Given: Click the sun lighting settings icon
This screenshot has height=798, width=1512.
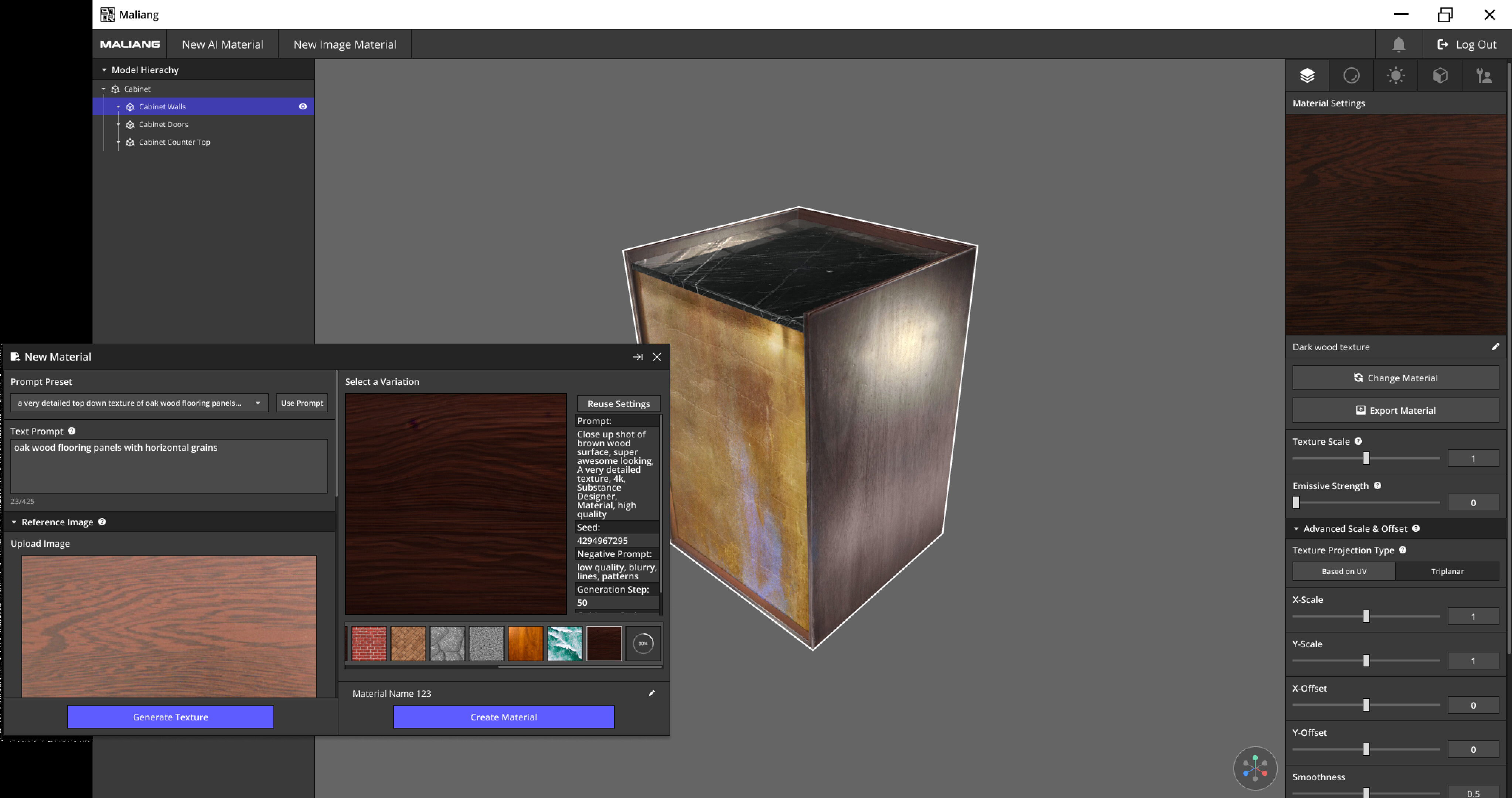Looking at the screenshot, I should click(x=1396, y=76).
